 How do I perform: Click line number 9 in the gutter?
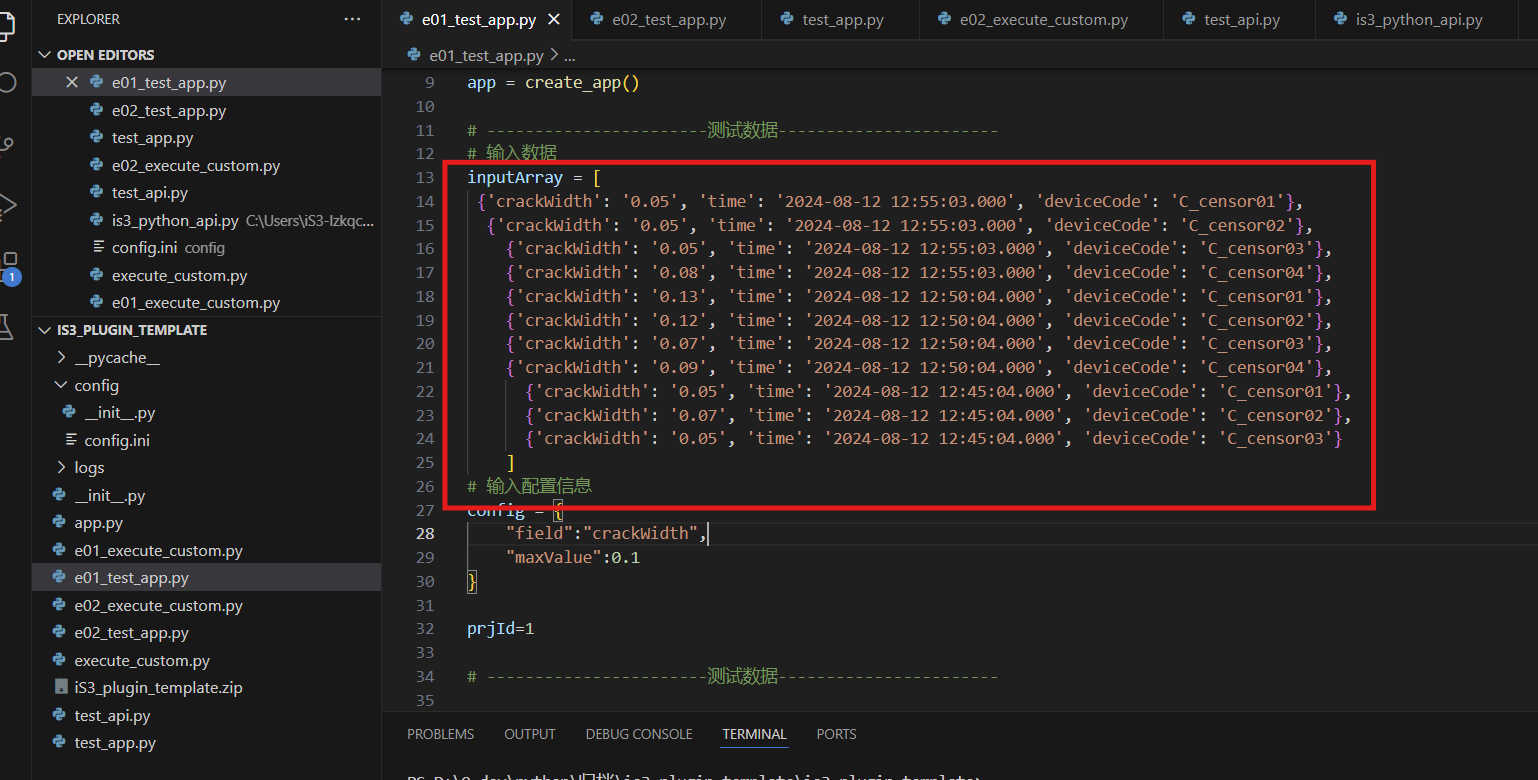pyautogui.click(x=430, y=82)
